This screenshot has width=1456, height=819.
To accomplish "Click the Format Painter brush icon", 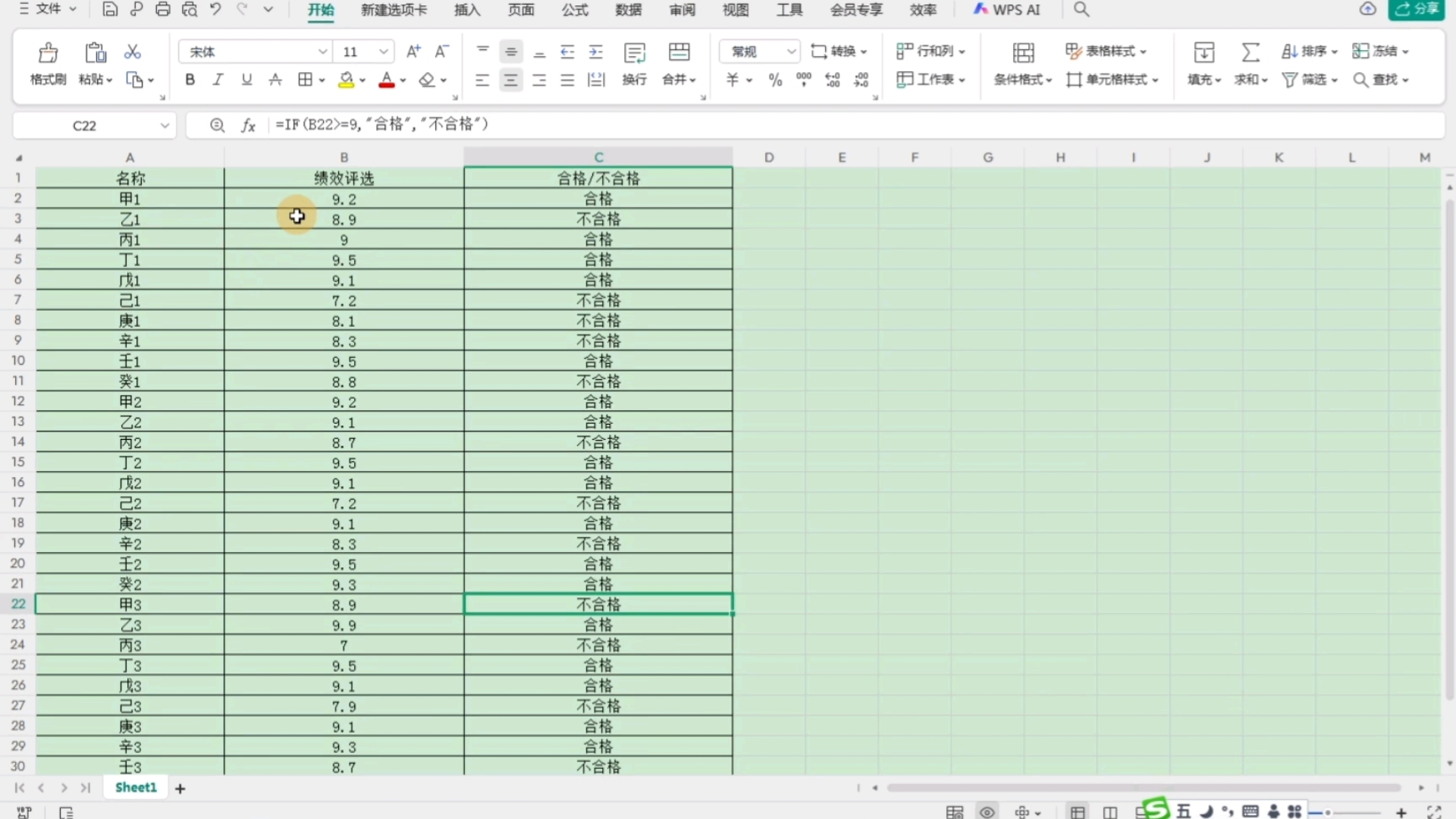I will tap(48, 53).
